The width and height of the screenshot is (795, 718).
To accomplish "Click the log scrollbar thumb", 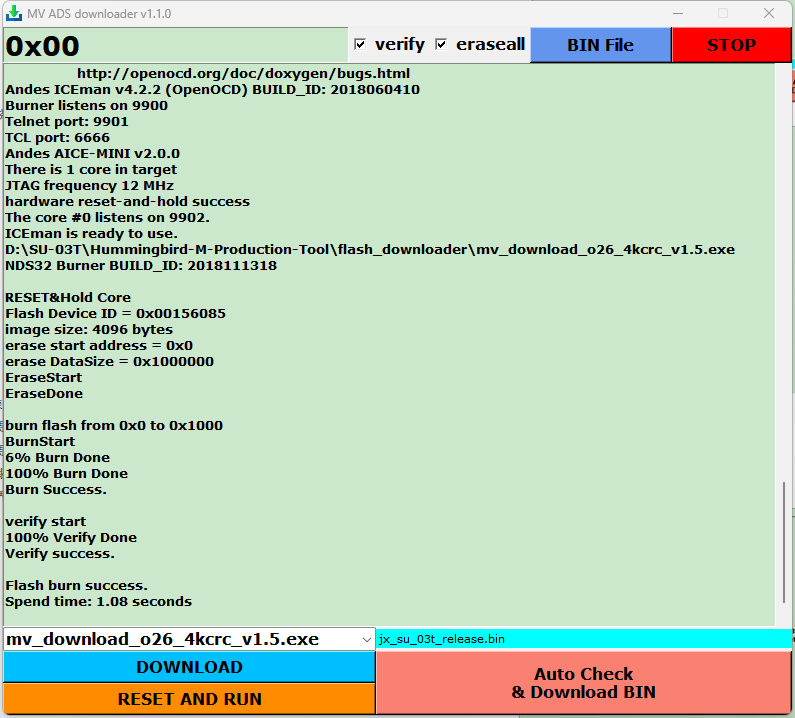I will pyautogui.click(x=783, y=552).
